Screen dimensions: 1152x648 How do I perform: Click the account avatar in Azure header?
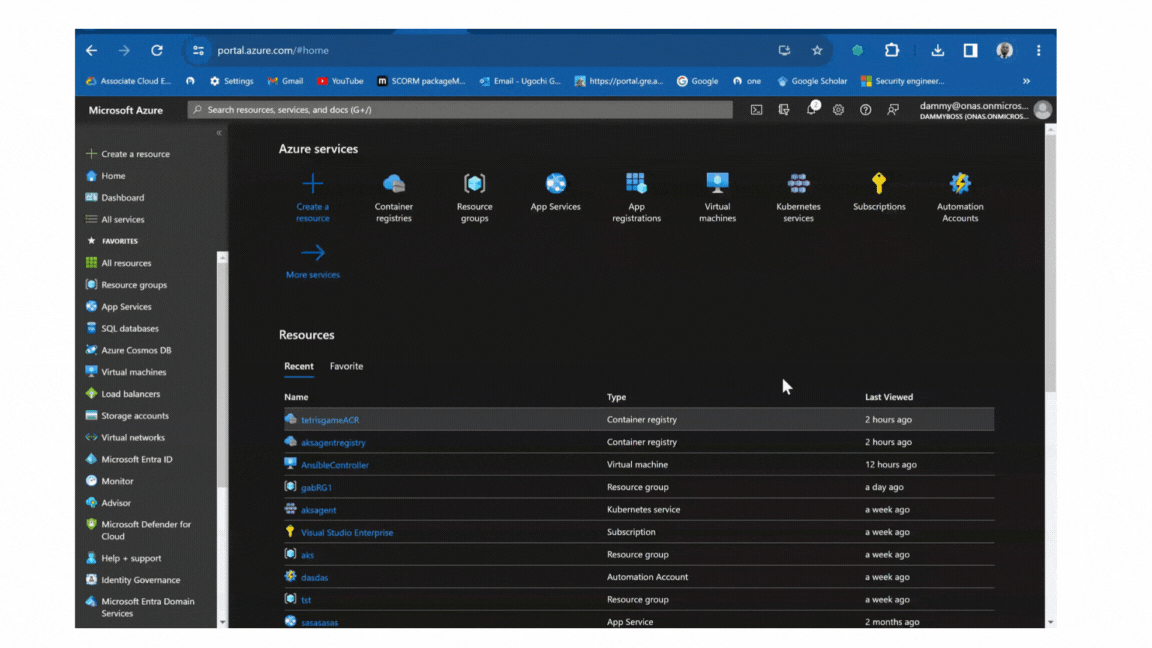coord(1043,109)
